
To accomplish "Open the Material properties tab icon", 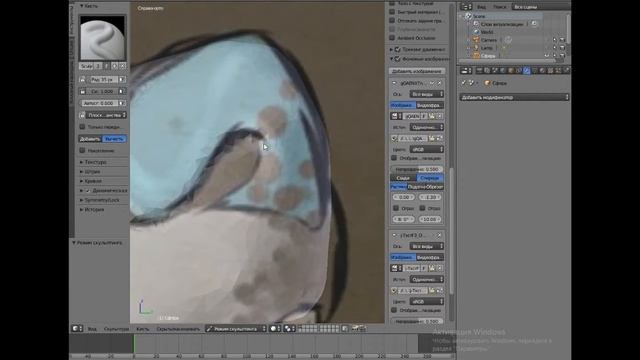I will (x=542, y=71).
